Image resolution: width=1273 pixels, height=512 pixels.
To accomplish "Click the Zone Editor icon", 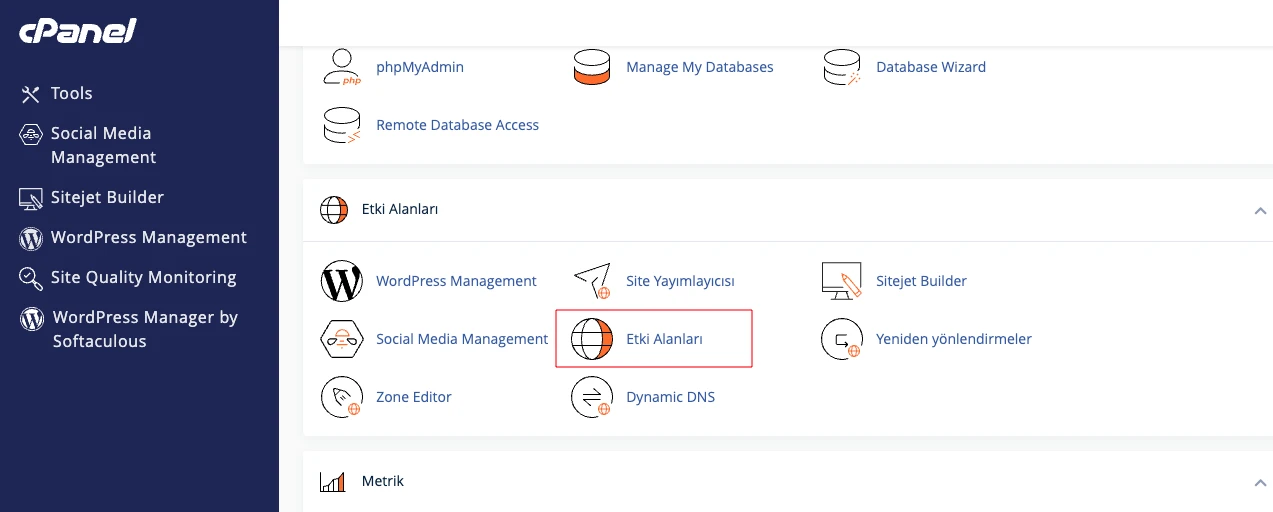I will (x=342, y=397).
